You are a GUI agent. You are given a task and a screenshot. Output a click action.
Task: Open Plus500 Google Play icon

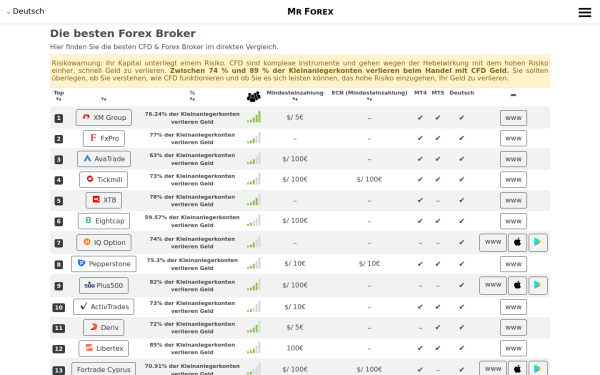coord(538,285)
